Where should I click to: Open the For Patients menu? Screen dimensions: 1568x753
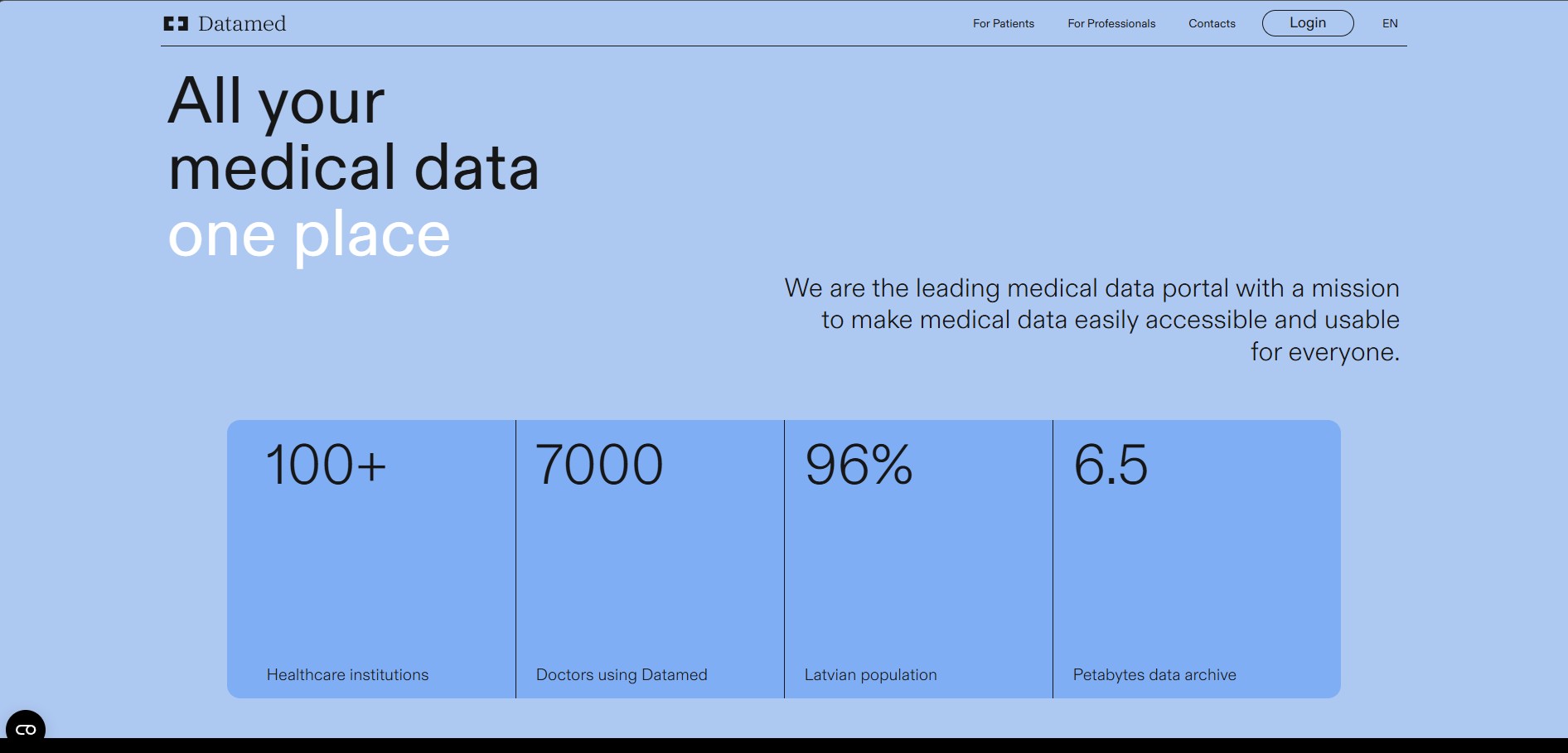click(1004, 24)
